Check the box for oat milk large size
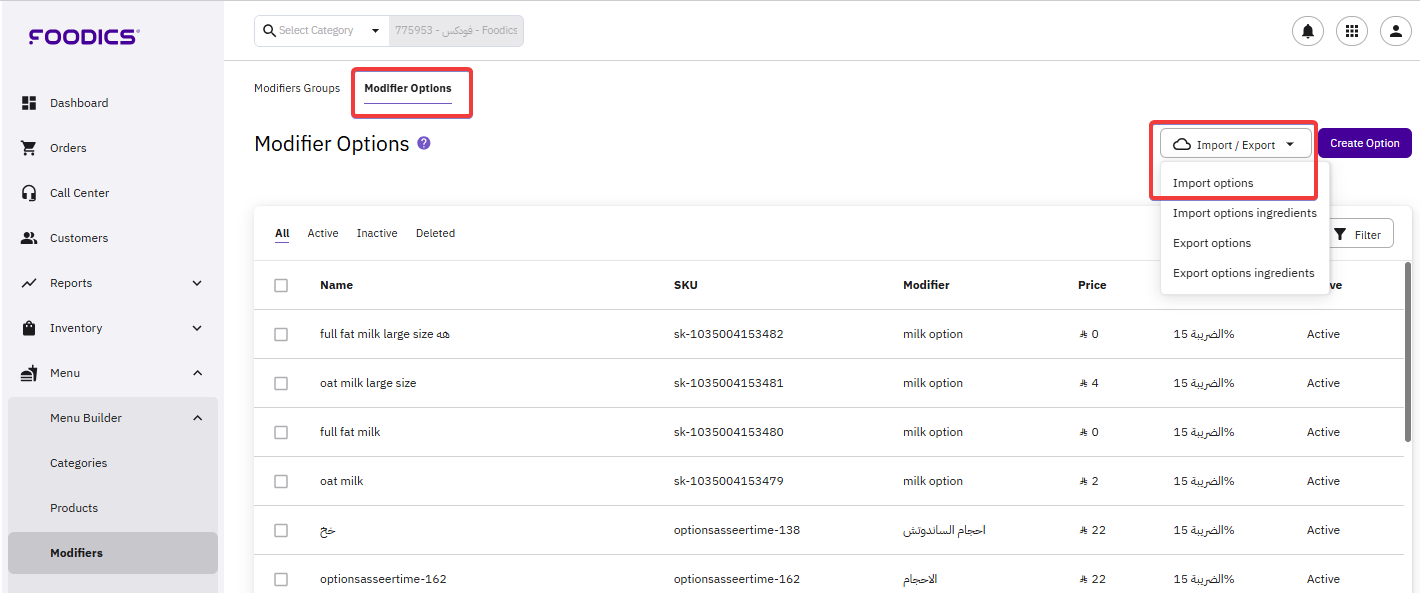This screenshot has width=1420, height=593. coord(281,383)
